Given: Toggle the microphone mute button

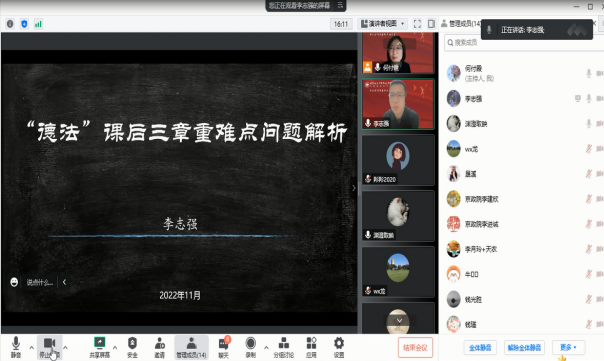Looking at the screenshot, I should click(x=16, y=347).
